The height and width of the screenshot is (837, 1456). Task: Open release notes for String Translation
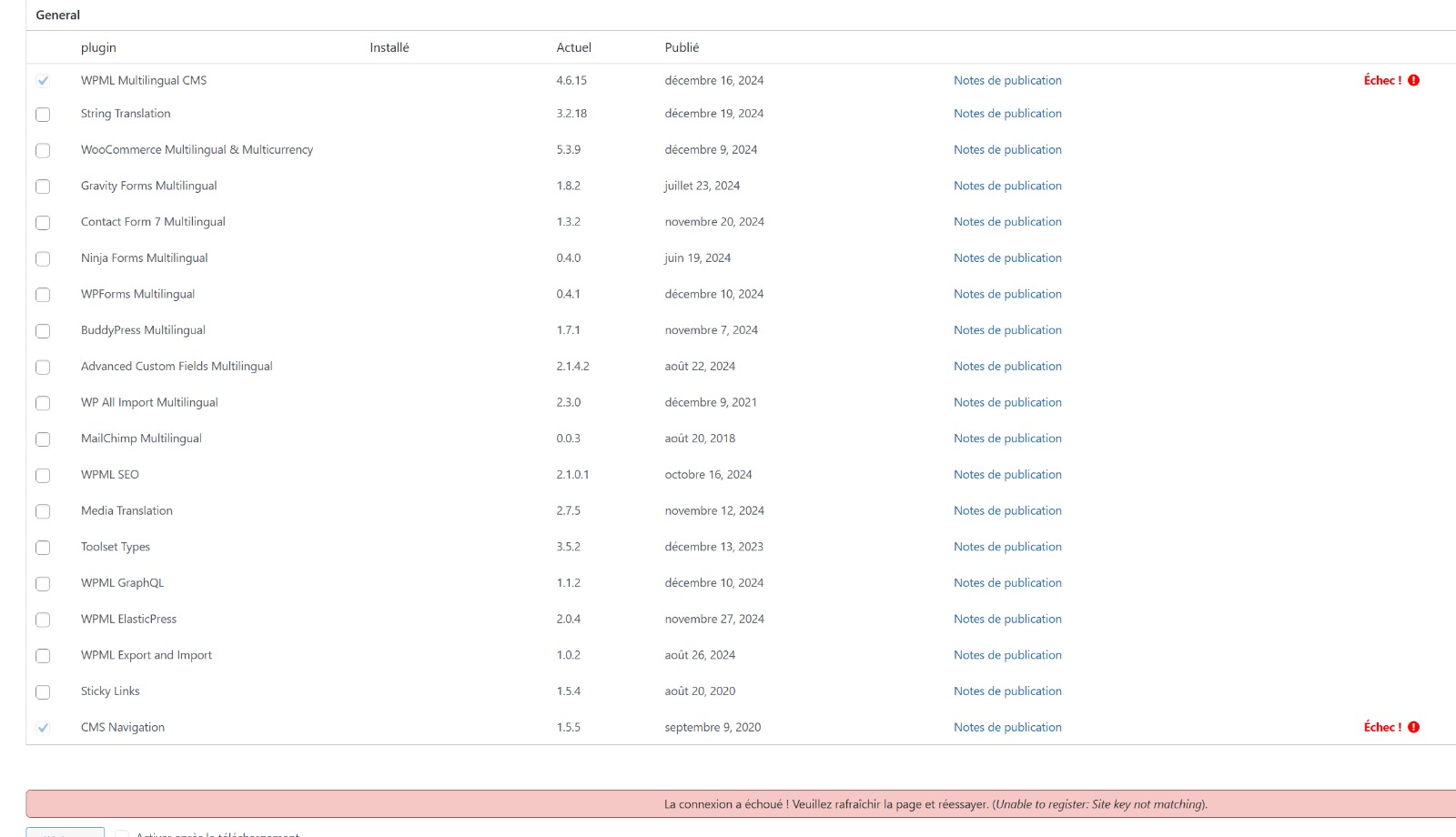point(1007,113)
